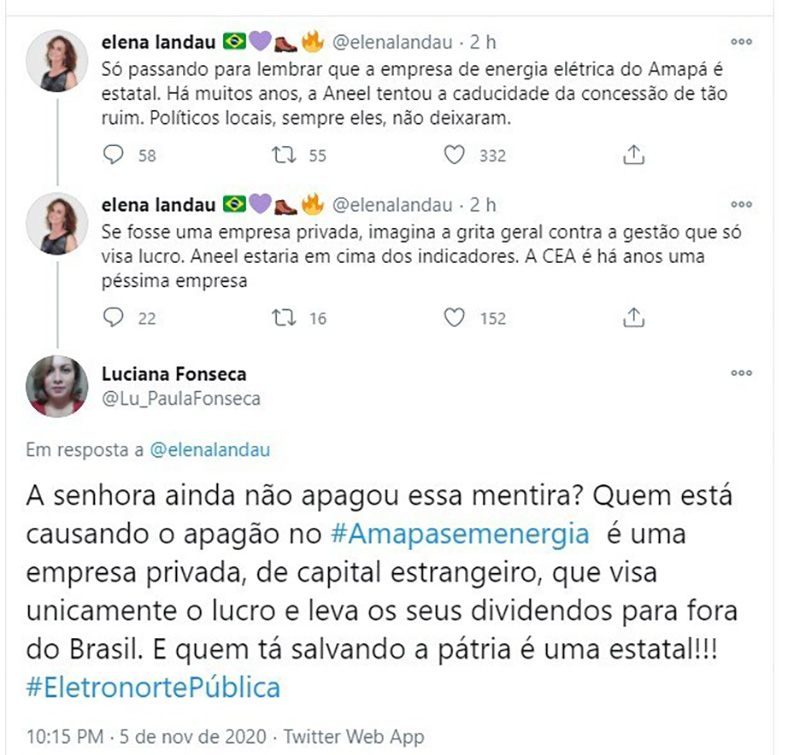Open the @elenalandau mention in reply line
Viewport: 800px width, 755px height.
(x=210, y=450)
